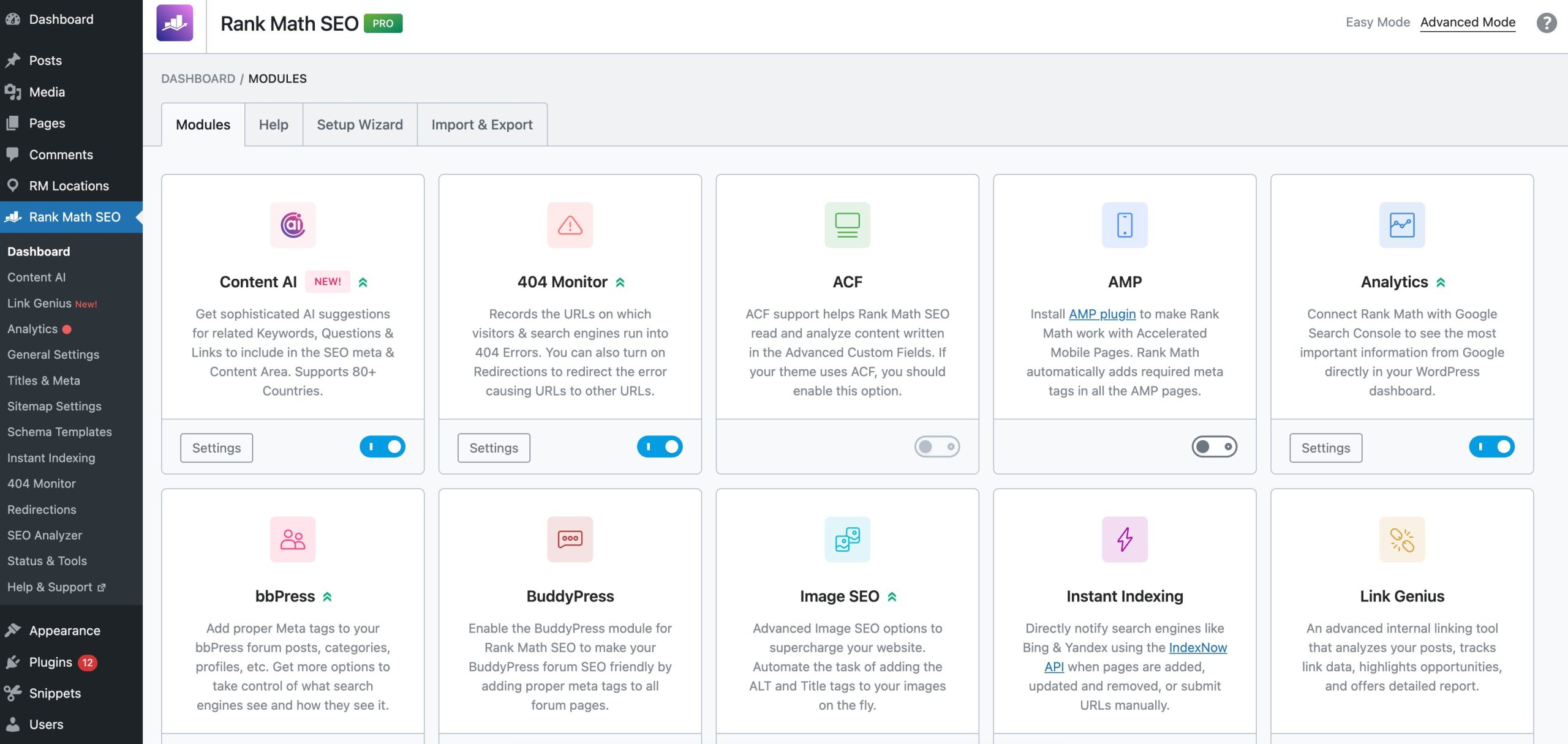The width and height of the screenshot is (1568, 744).
Task: Disable the Content AI module toggle
Action: pos(383,447)
